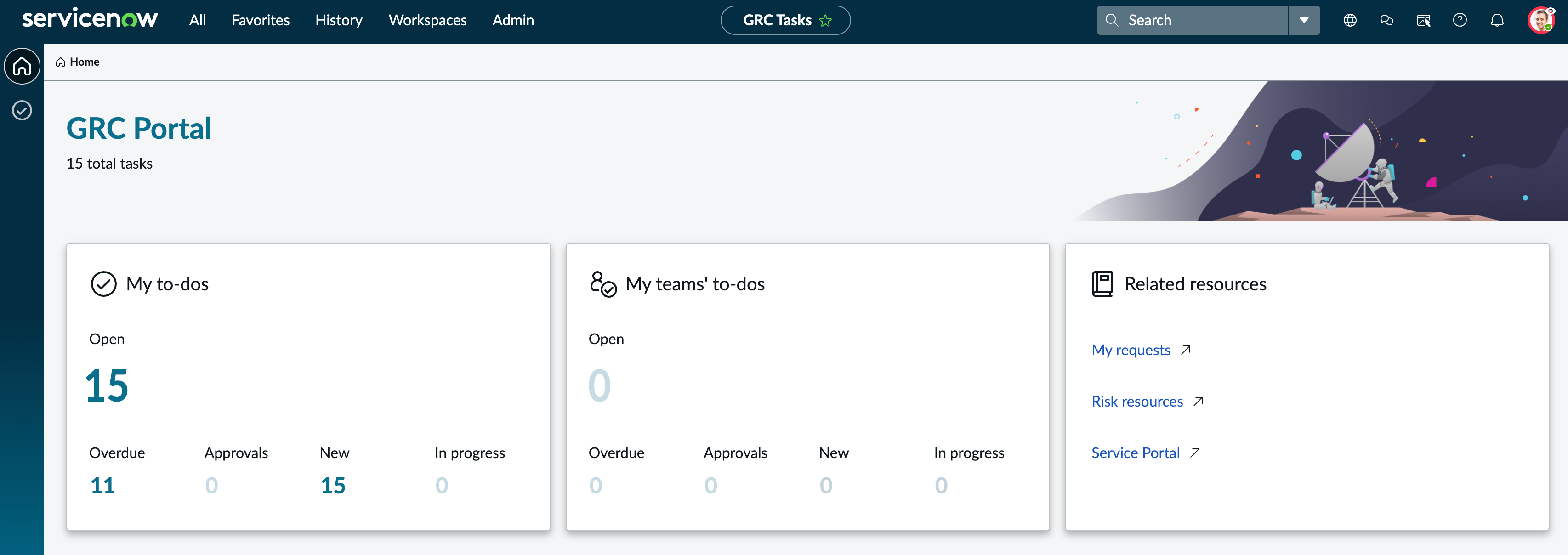This screenshot has width=1568, height=555.
Task: Open the Admin menu
Action: click(x=512, y=20)
